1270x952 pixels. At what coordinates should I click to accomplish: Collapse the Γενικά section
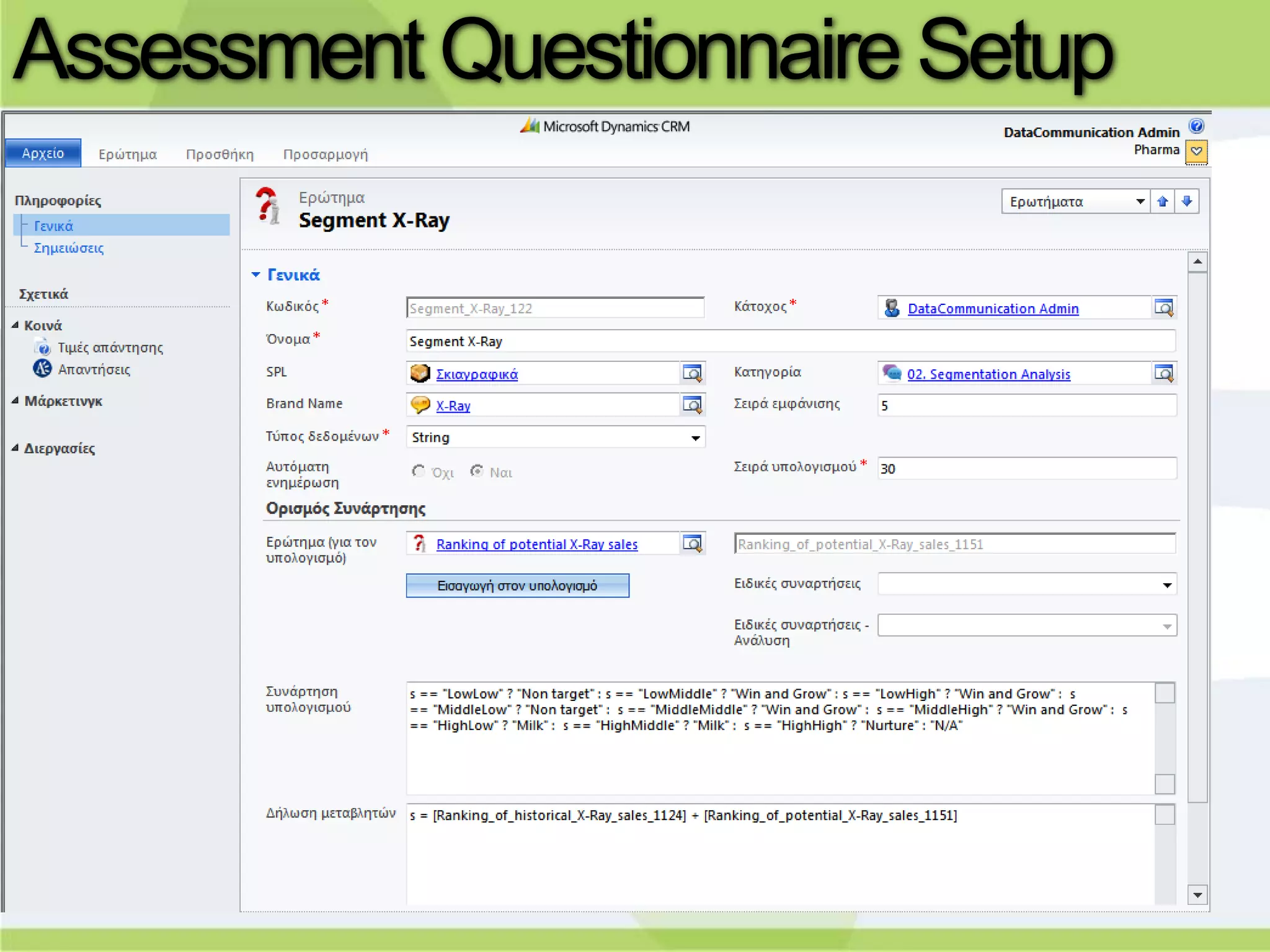255,275
